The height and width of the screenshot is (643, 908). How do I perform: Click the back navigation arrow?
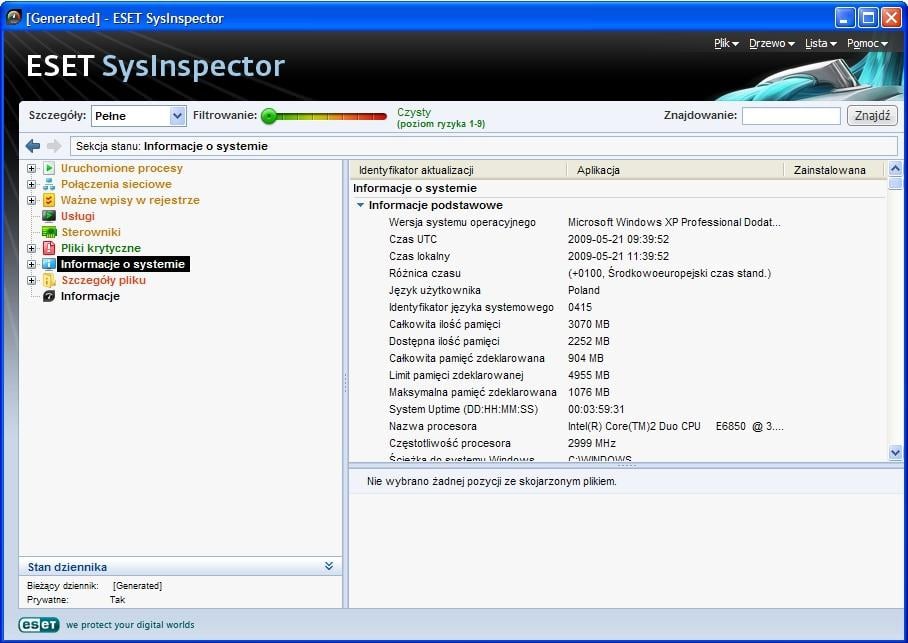tap(33, 146)
